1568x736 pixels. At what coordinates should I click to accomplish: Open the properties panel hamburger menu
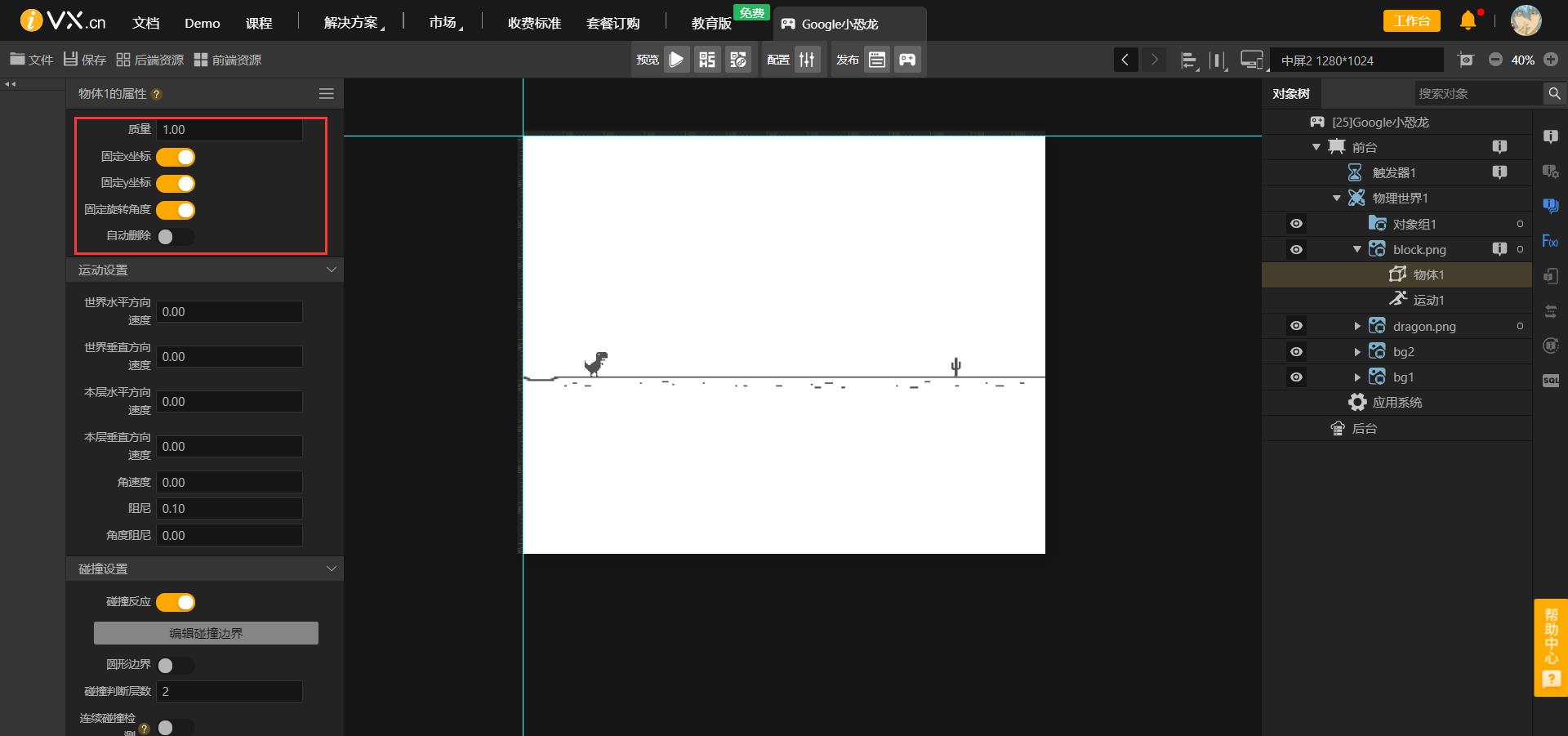point(326,94)
